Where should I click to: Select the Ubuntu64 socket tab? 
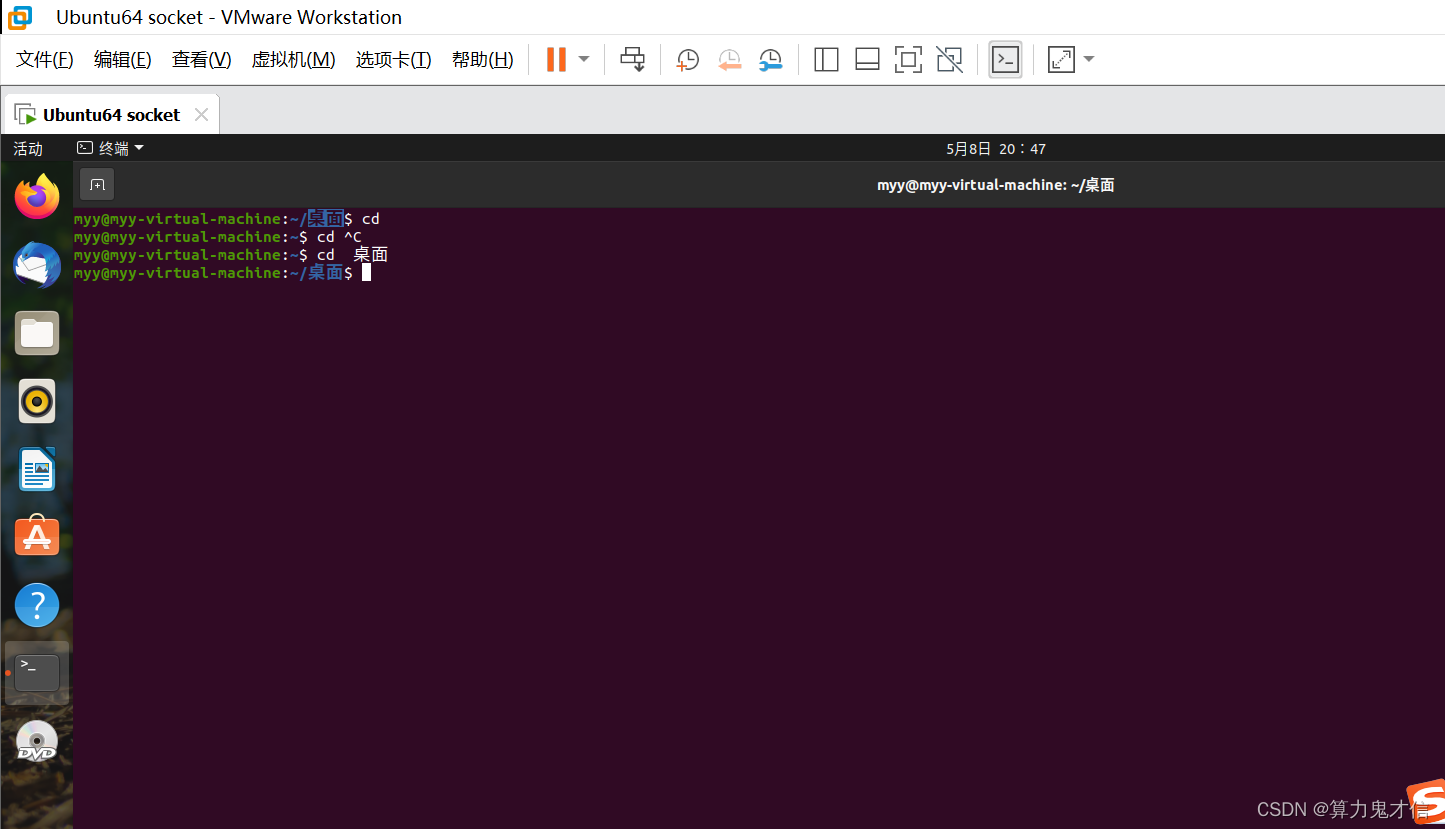[x=110, y=113]
